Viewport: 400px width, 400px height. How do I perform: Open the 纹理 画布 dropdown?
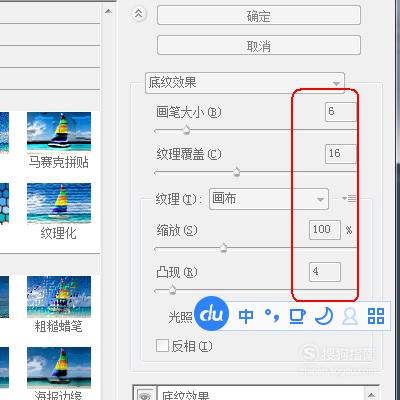(269, 199)
